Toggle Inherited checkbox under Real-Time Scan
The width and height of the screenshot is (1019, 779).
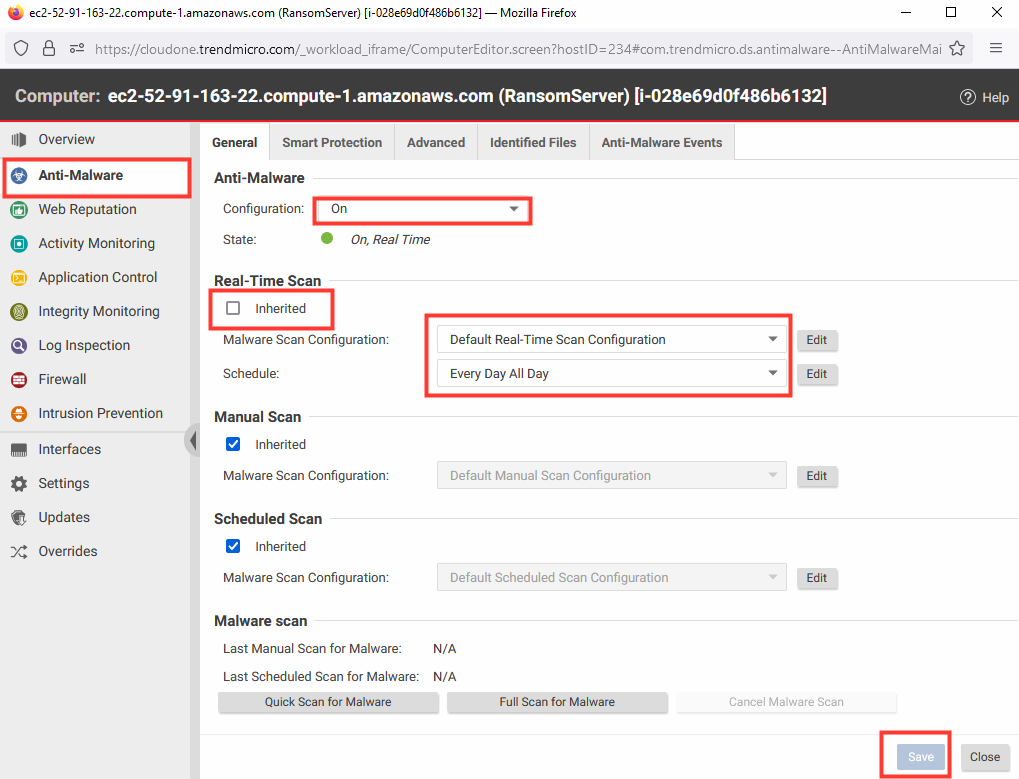pos(233,308)
